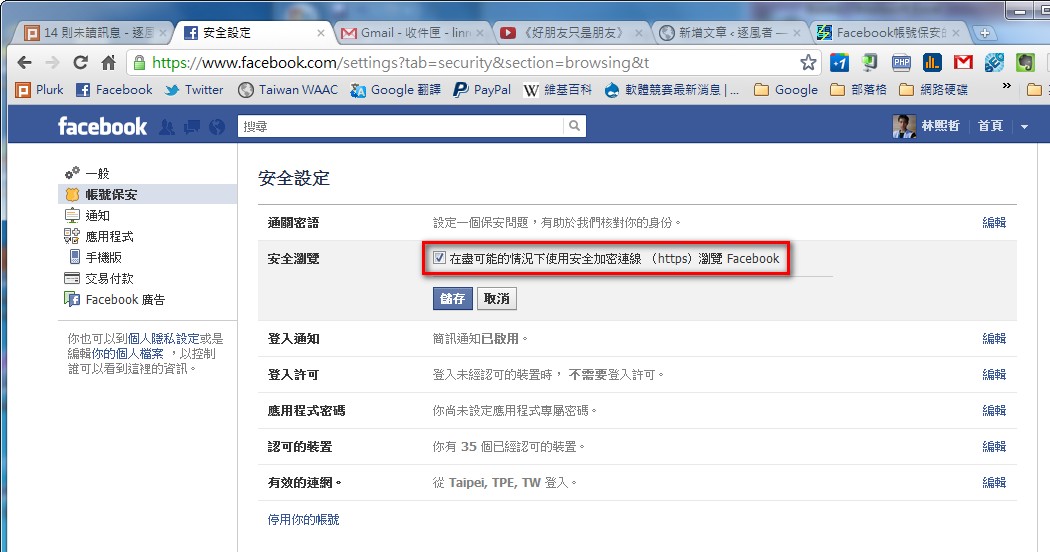
Task: Switch to the 《好朋友只是朋友》 tab
Action: point(569,33)
